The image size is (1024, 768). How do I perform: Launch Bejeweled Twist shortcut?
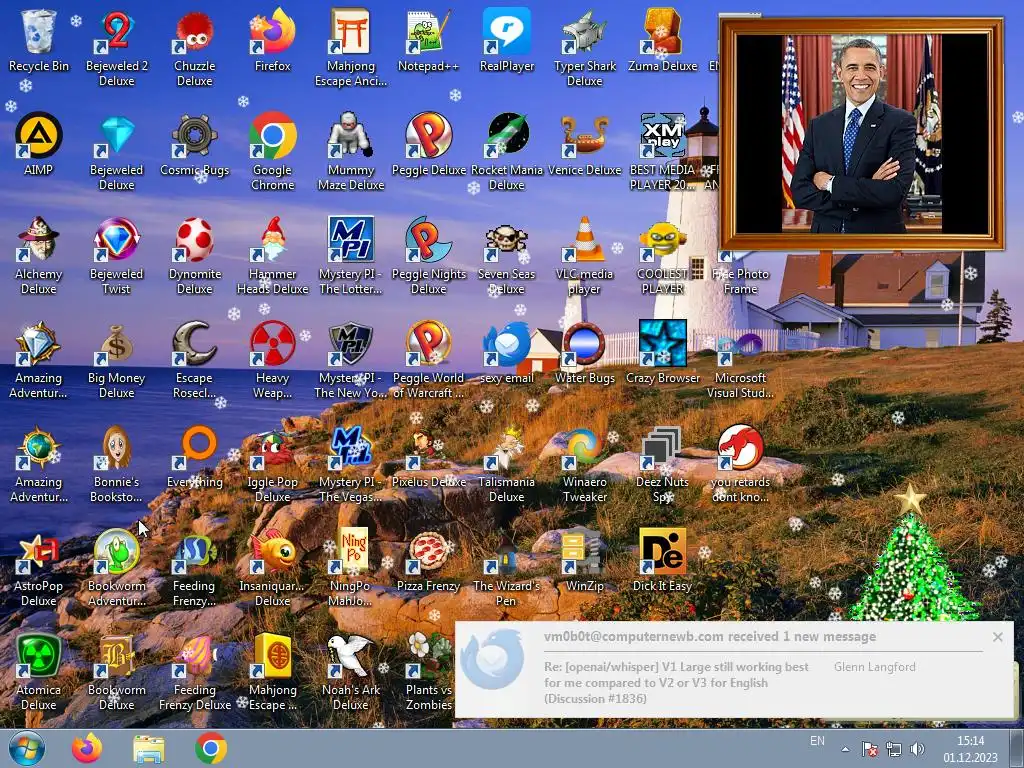click(x=116, y=255)
